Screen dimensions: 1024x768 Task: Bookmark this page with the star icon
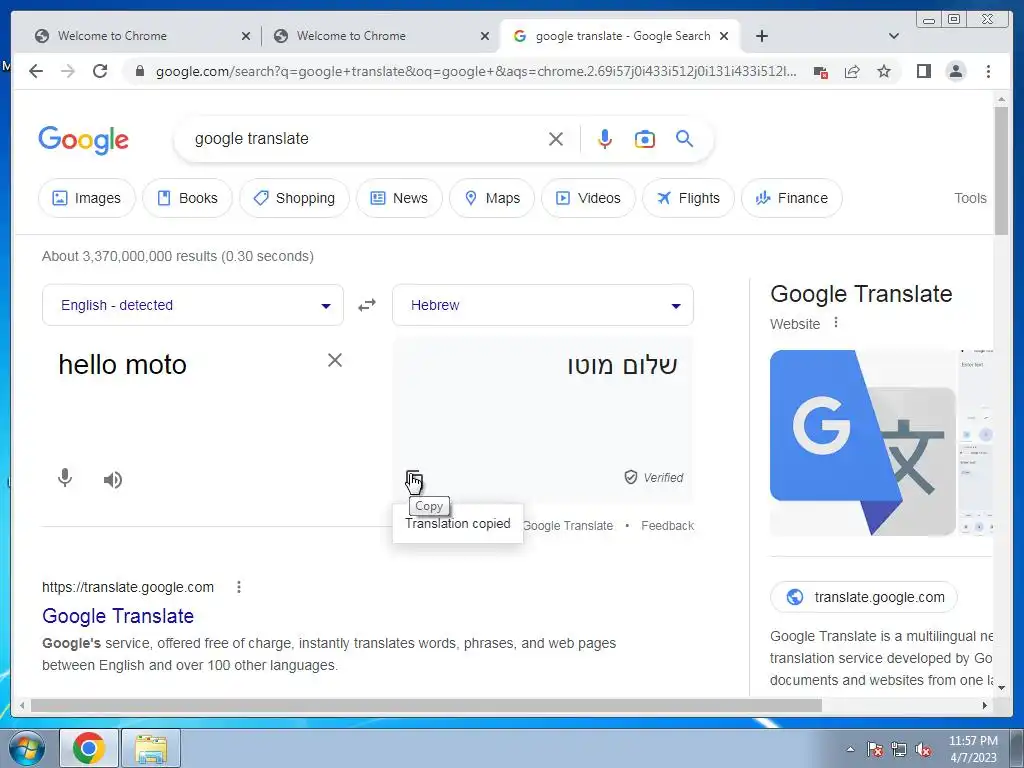[884, 71]
